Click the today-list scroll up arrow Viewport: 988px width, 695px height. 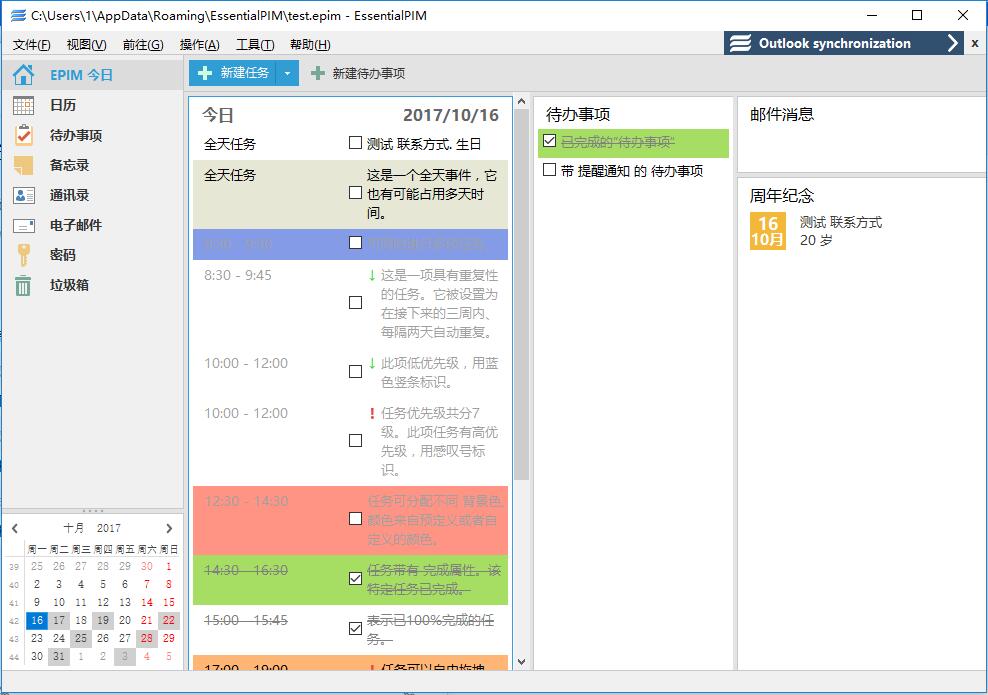tap(521, 101)
